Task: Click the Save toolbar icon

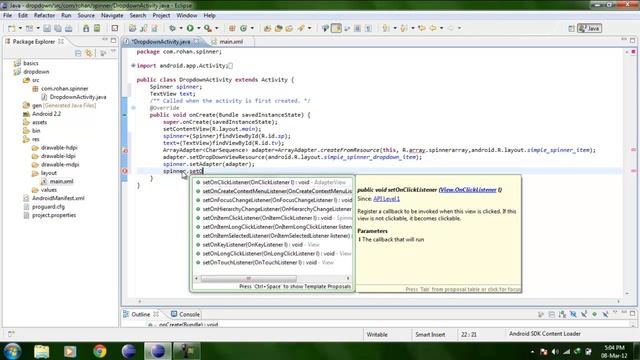Action: [x=47, y=28]
